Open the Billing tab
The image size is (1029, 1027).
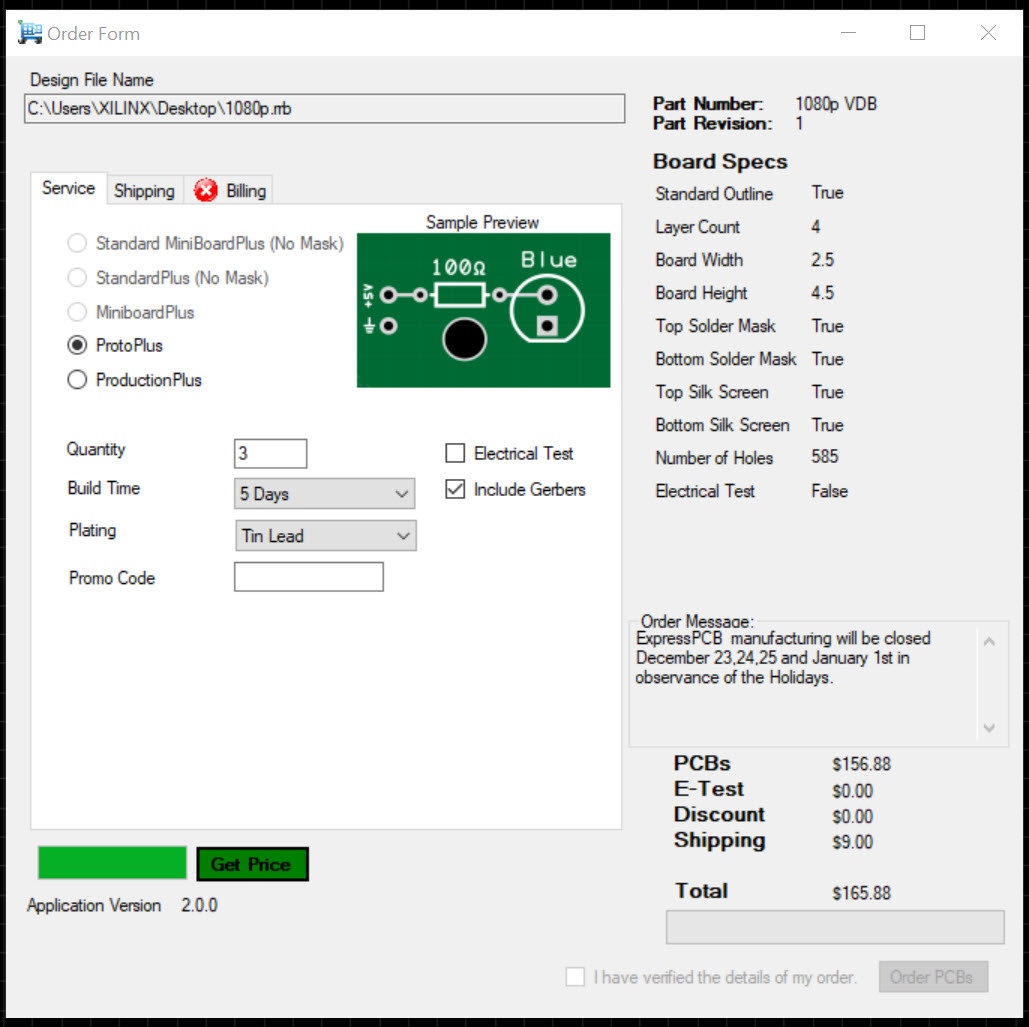click(245, 190)
